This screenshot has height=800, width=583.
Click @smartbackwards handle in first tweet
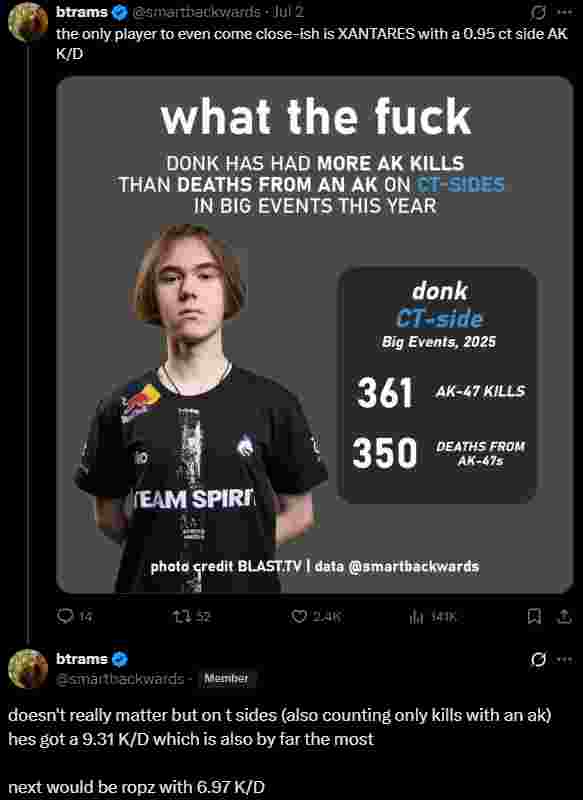[196, 12]
